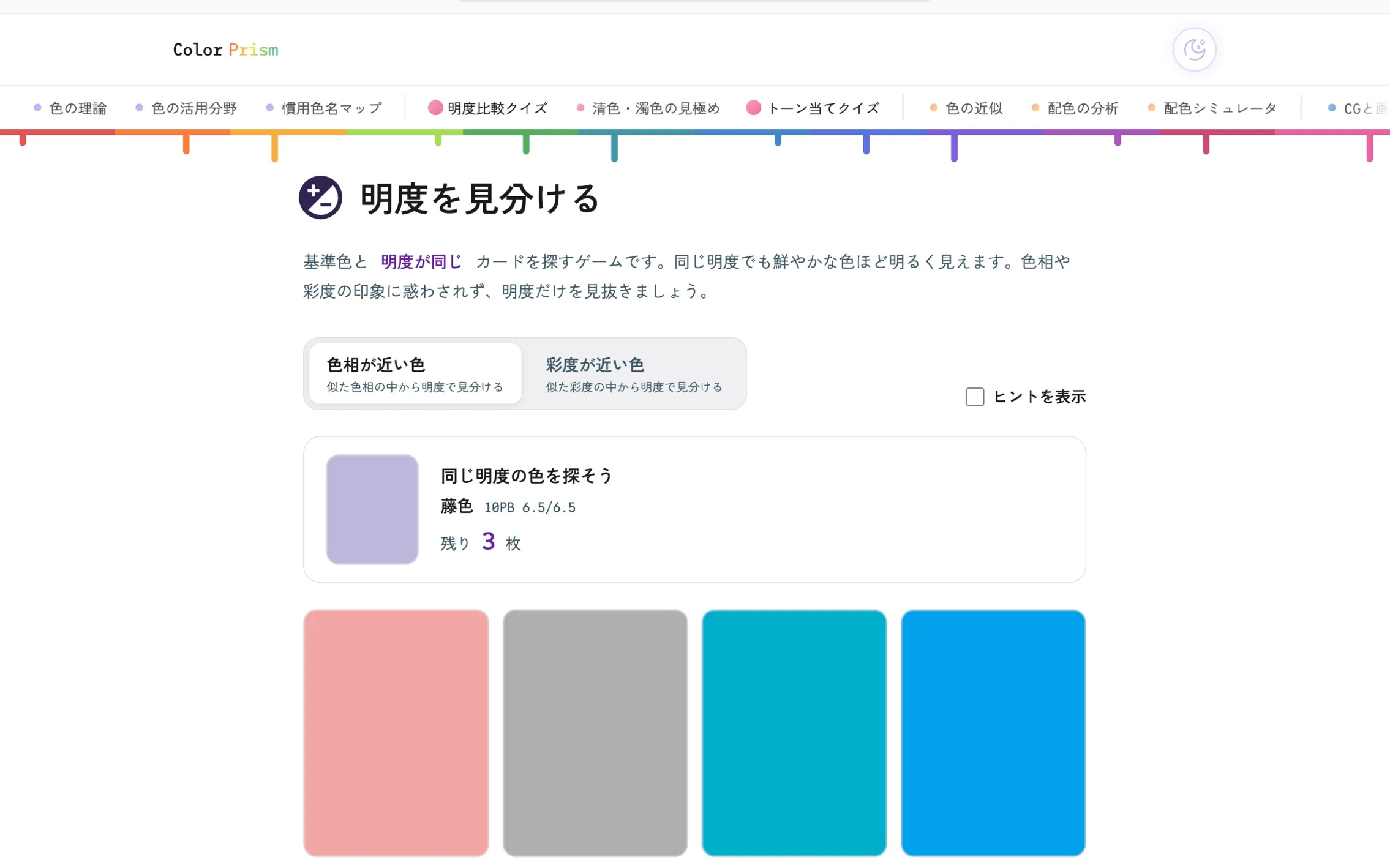Click the lavender 藤色 reference swatch
The height and width of the screenshot is (868, 1390).
(372, 509)
